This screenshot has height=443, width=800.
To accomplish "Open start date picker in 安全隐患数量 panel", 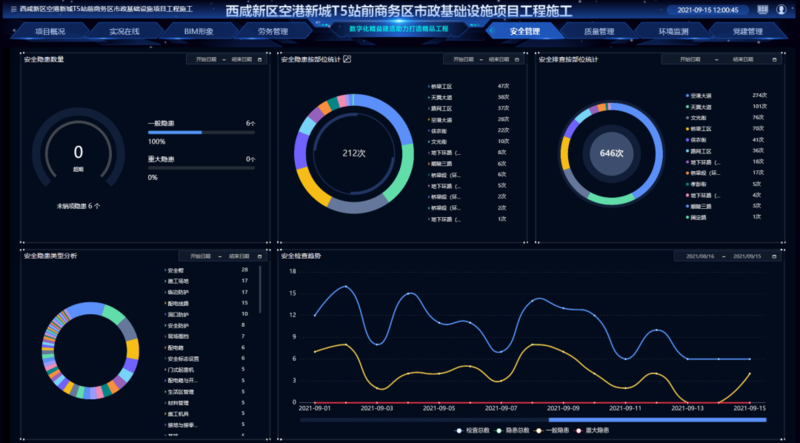I will pos(205,59).
